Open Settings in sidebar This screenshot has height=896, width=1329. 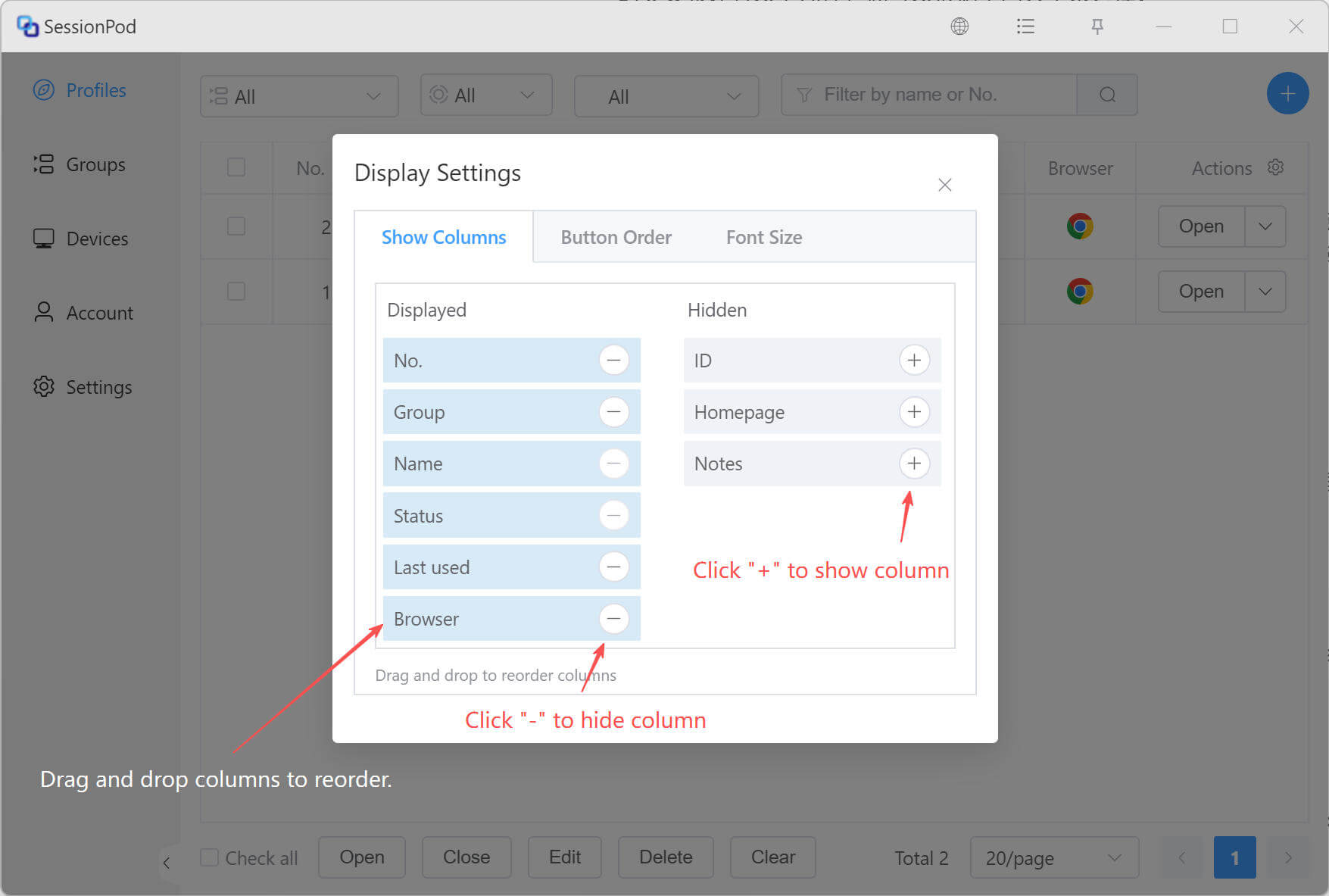(83, 387)
